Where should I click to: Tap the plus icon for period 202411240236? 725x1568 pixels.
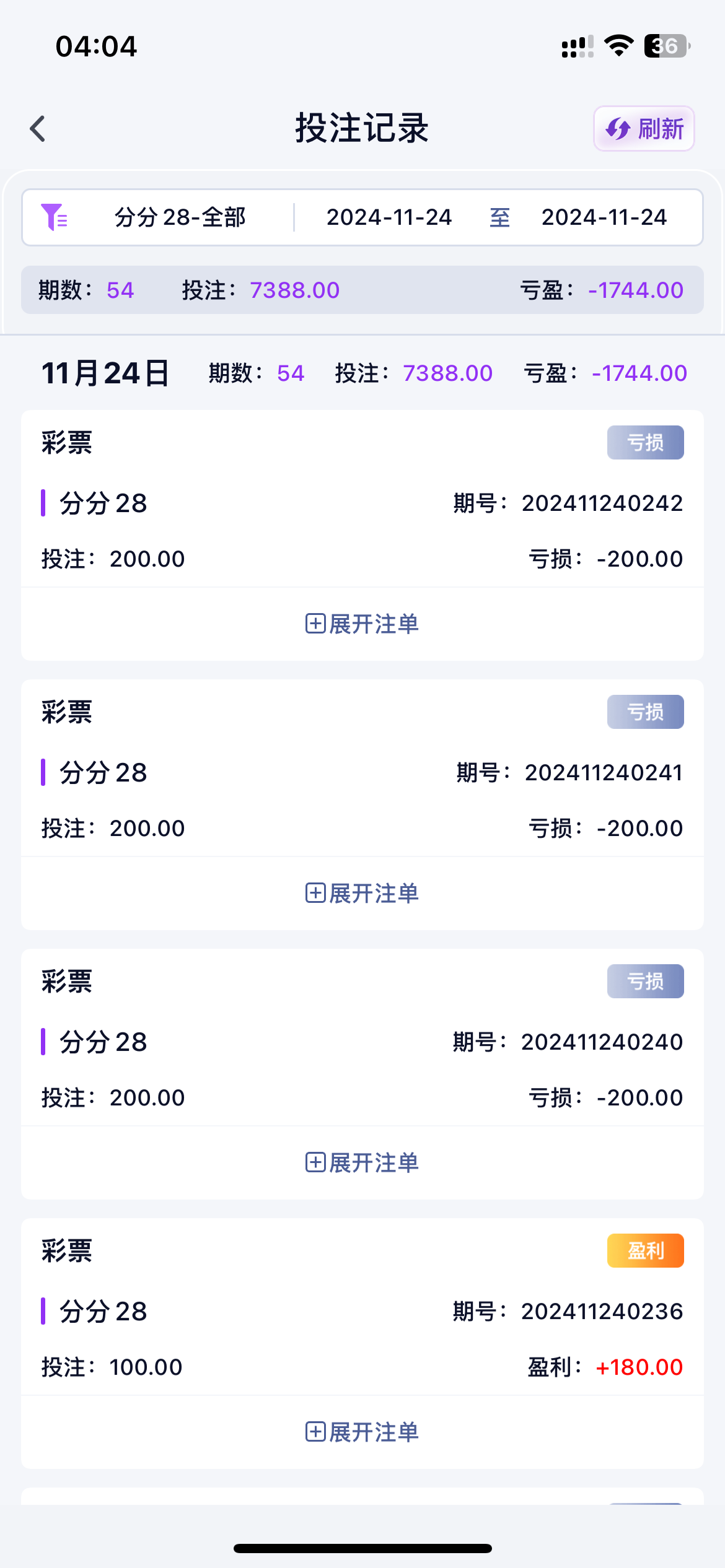click(315, 1432)
